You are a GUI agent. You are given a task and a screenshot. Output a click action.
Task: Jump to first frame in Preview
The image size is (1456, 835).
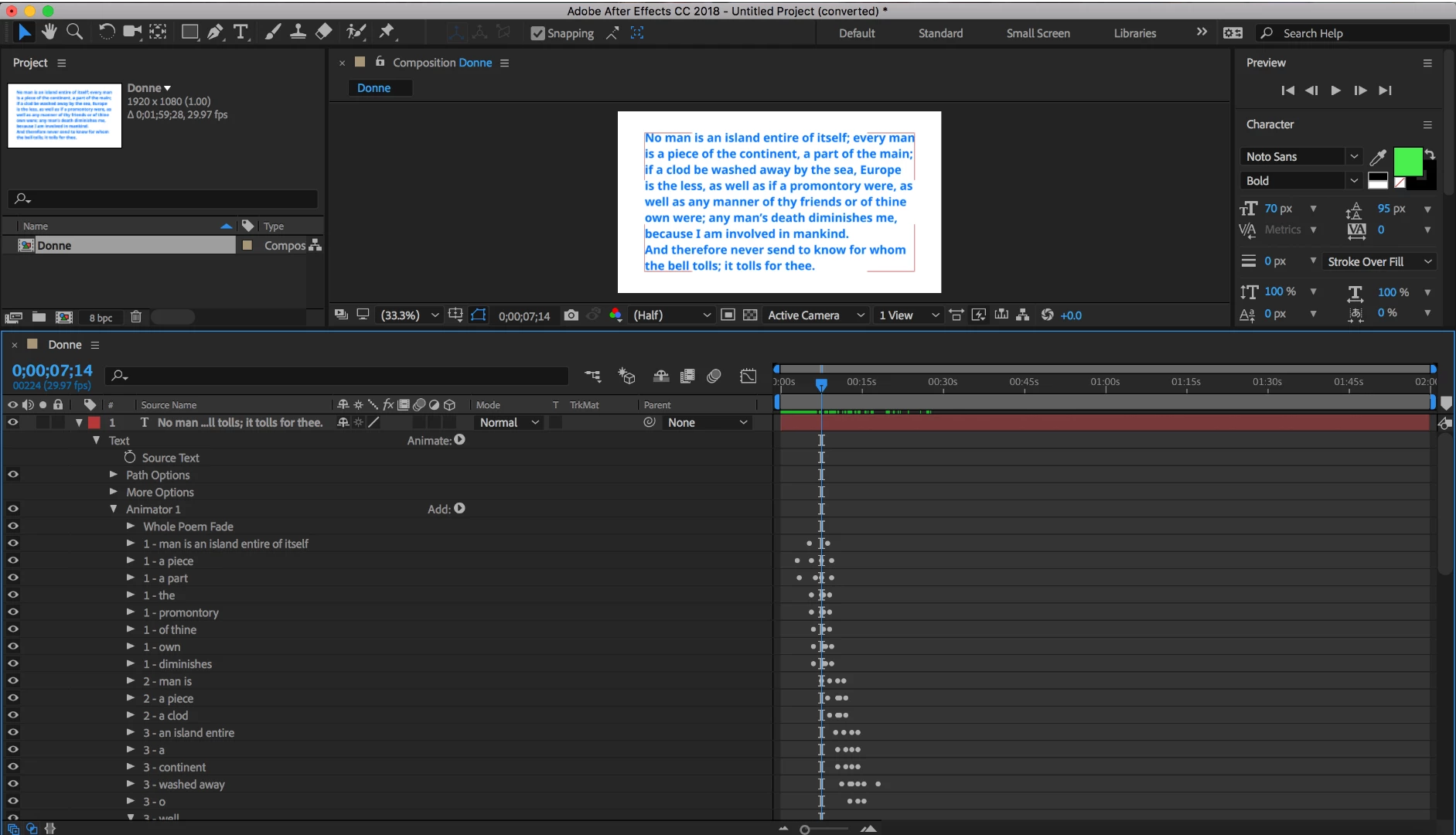pos(1287,90)
